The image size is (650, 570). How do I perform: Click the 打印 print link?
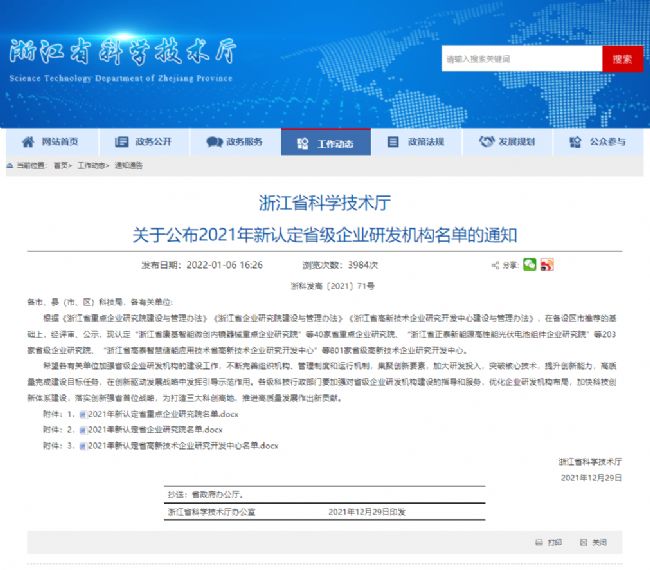pos(555,542)
